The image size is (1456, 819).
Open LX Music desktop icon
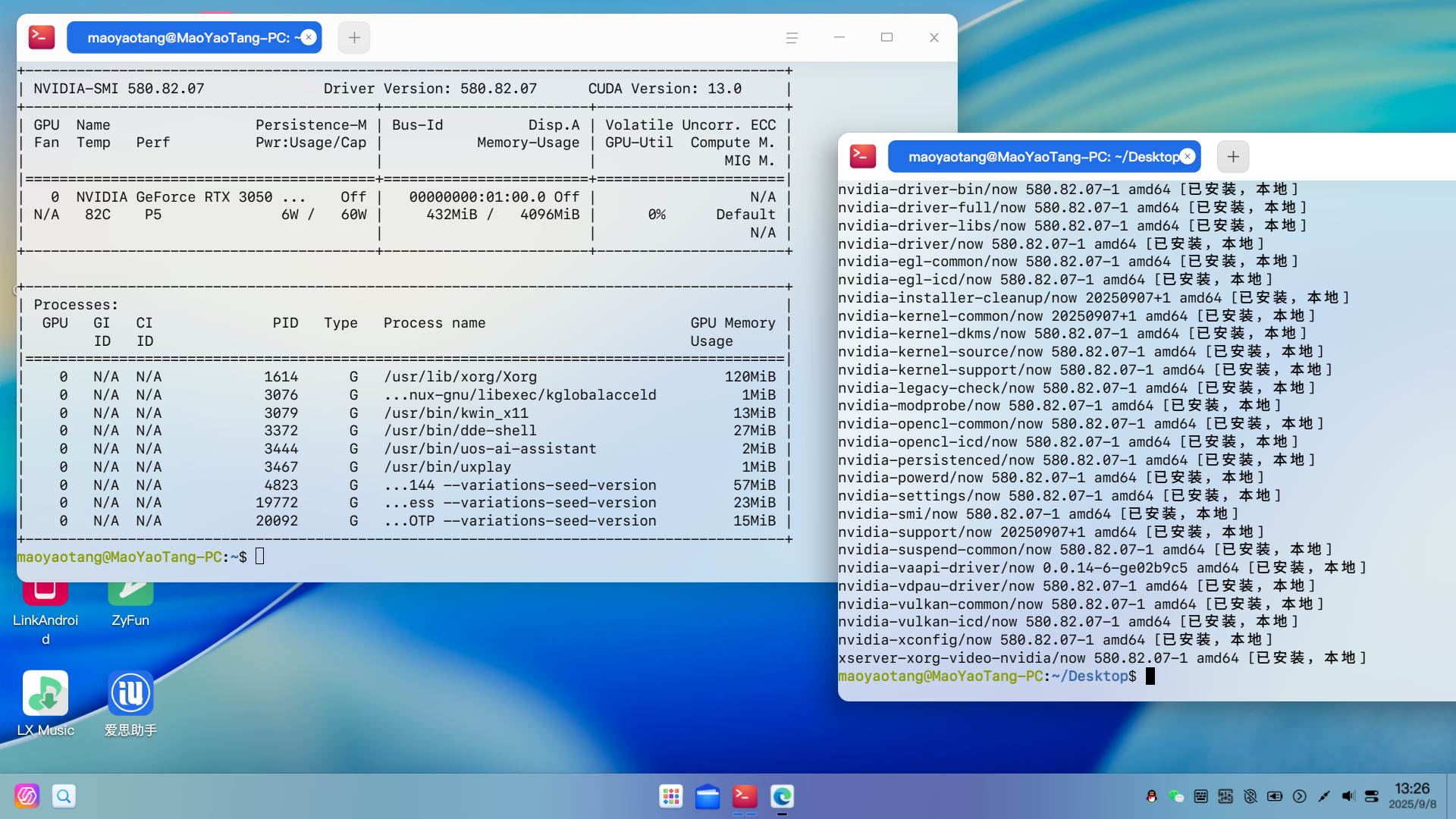[x=45, y=704]
